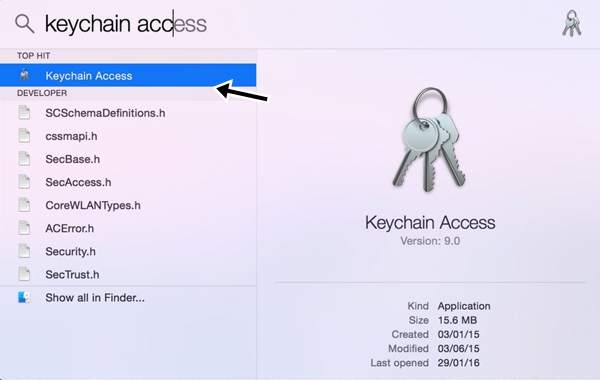This screenshot has width=600, height=380.
Task: Click the large Keychain Access keys icon
Action: point(430,140)
